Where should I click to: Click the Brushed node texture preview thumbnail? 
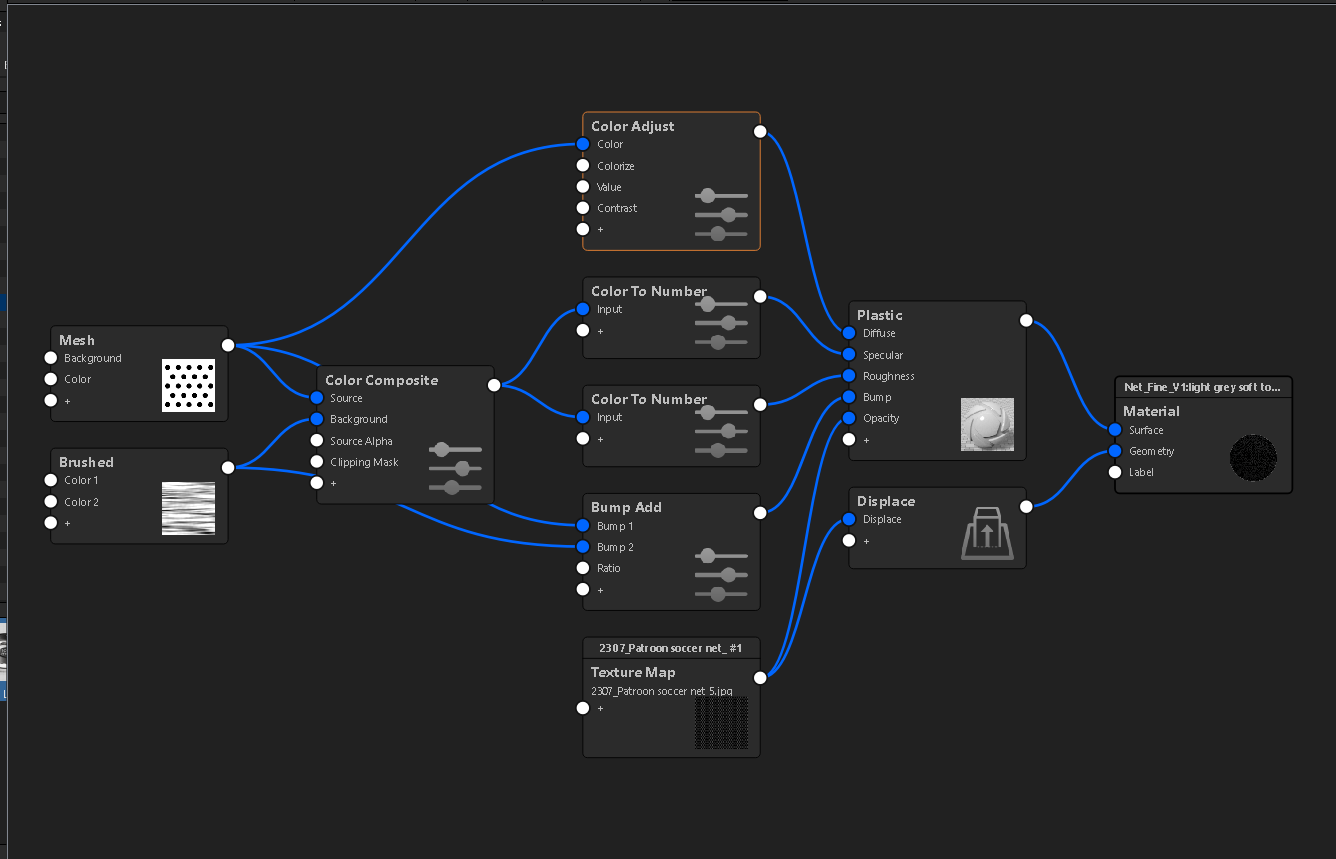188,508
